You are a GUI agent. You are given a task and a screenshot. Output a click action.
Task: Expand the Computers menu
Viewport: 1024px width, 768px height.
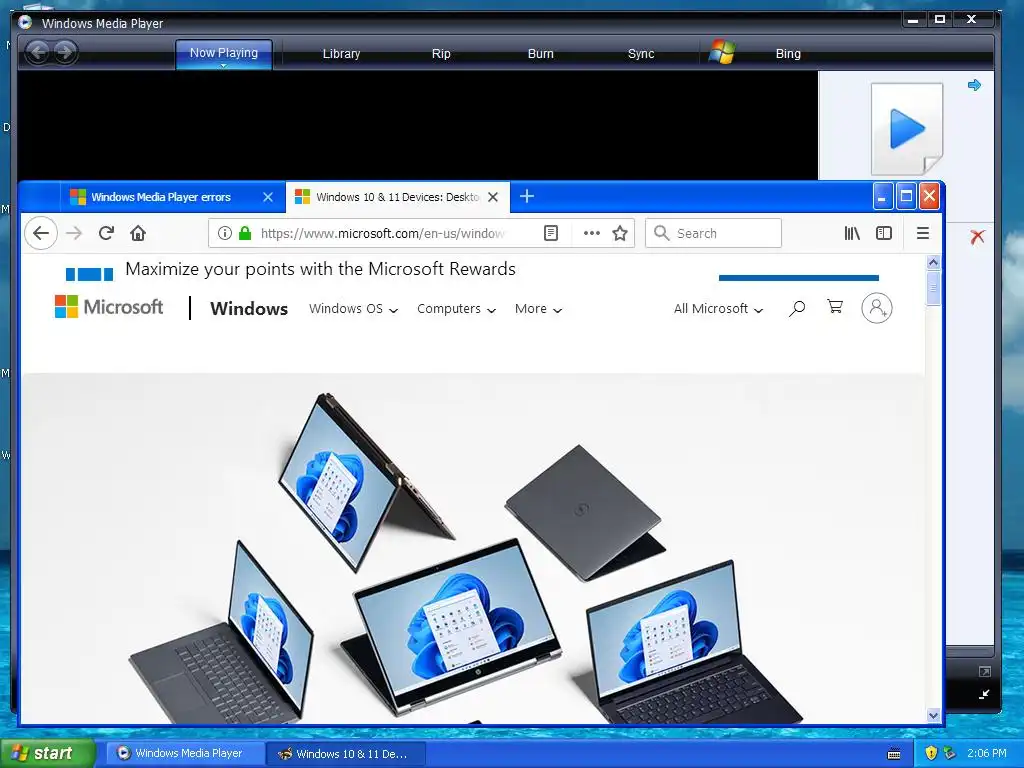click(456, 308)
